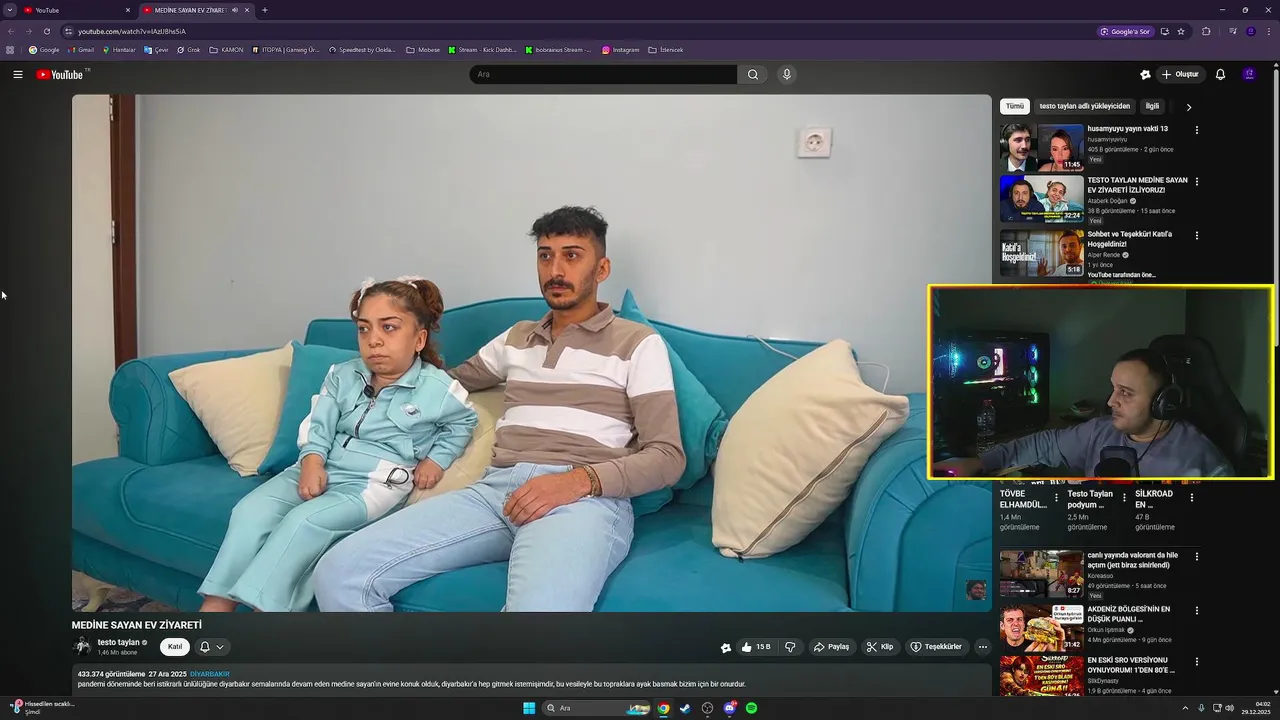Open the Mobese bookmarks folder

(423, 50)
